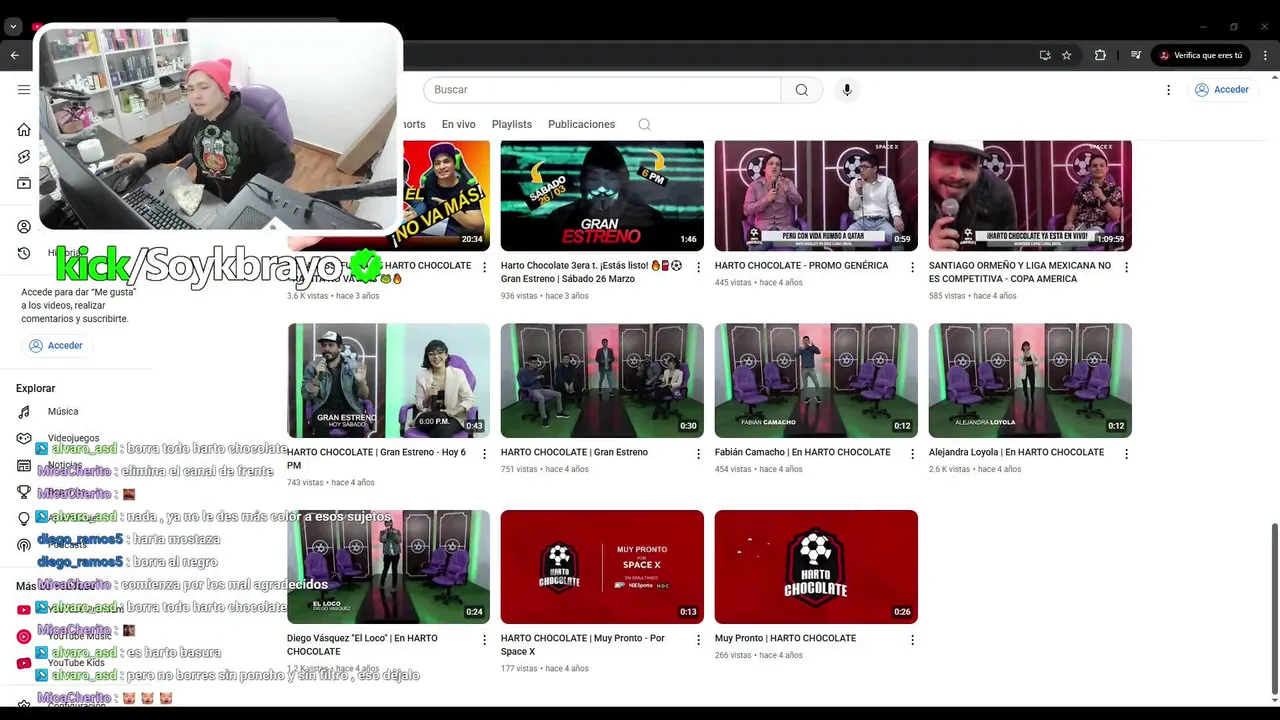Viewport: 1280px width, 720px height.
Task: Click the YouTube Home sidebar icon
Action: 24,130
